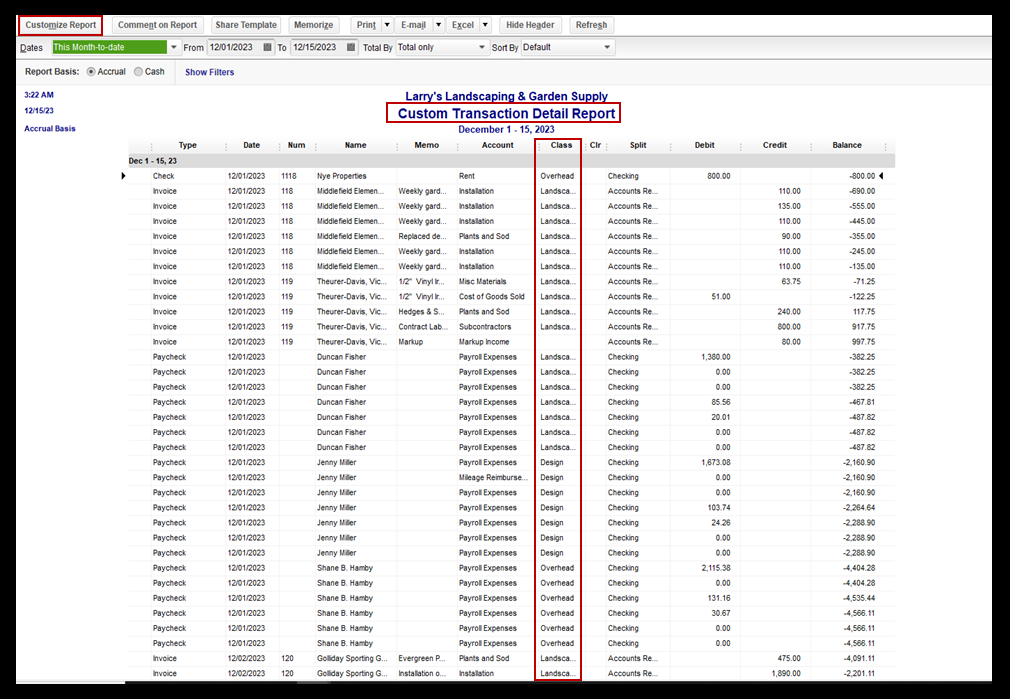Click the Class column header
The image size is (1010, 699).
pyautogui.click(x=561, y=145)
